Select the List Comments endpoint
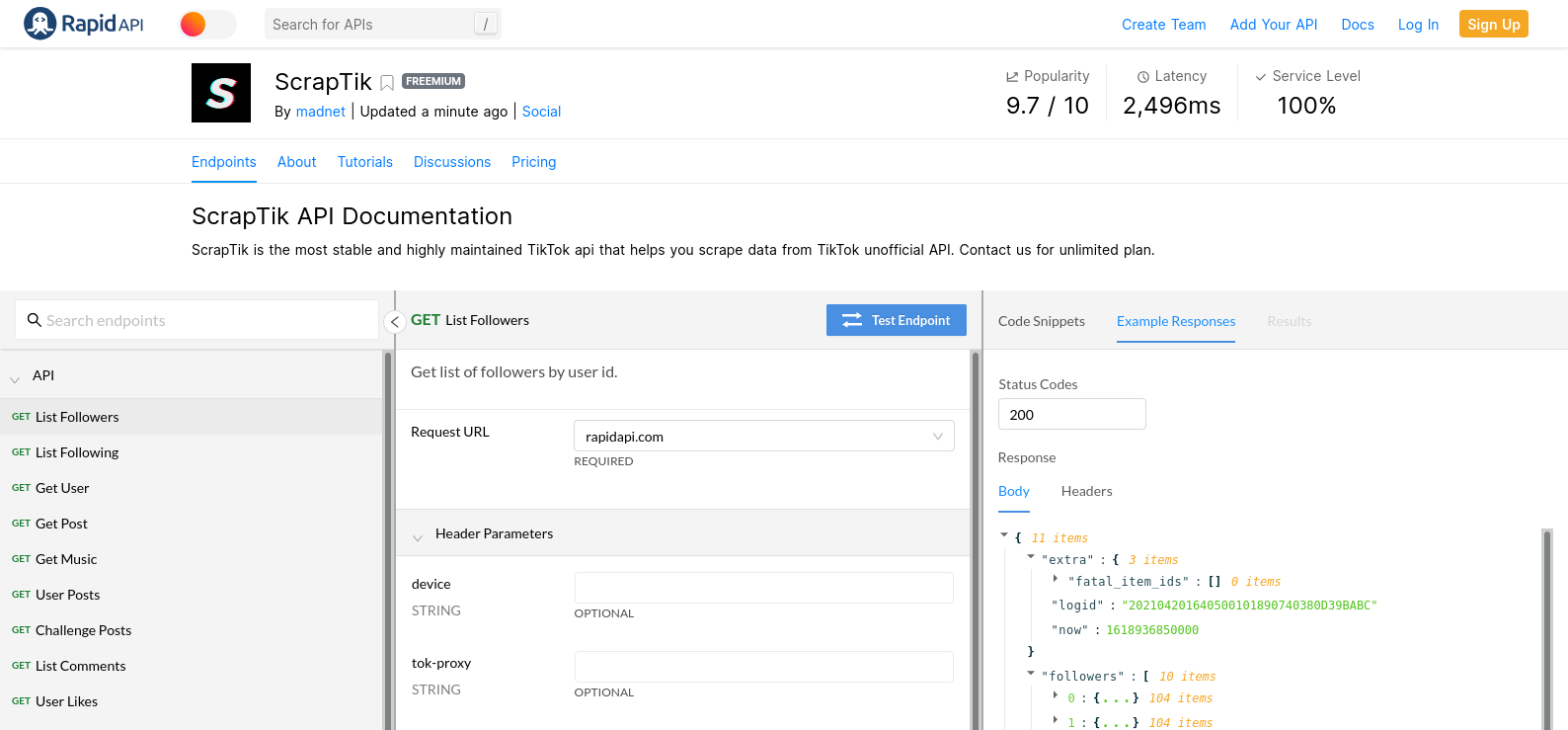Screen dimensions: 1568x730 coord(191,666)
